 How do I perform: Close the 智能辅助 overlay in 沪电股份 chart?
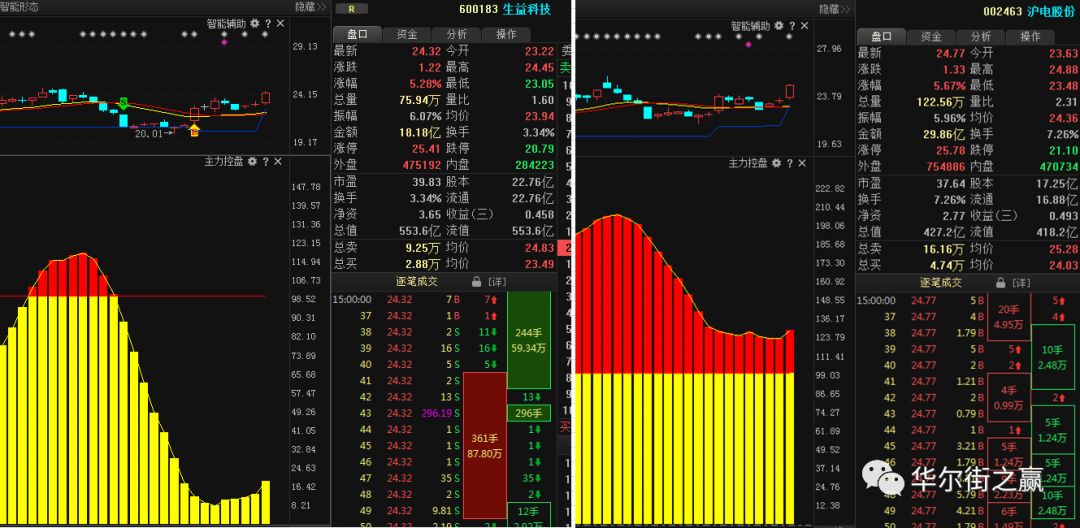804,25
